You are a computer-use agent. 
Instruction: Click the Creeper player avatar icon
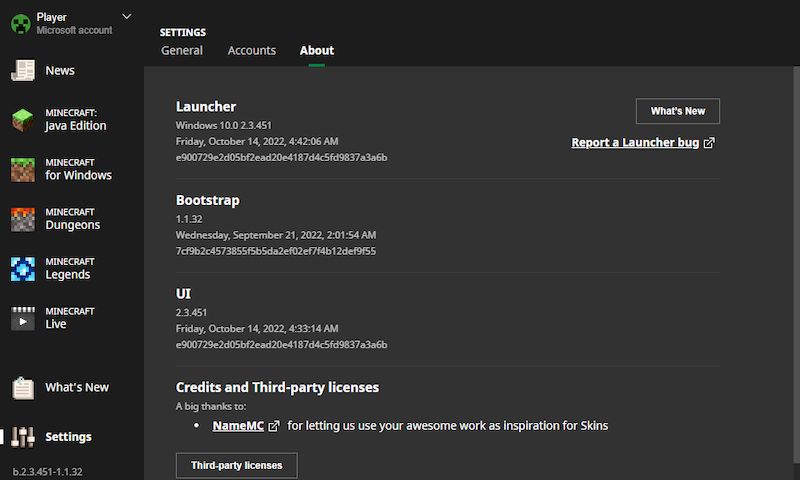coord(20,23)
